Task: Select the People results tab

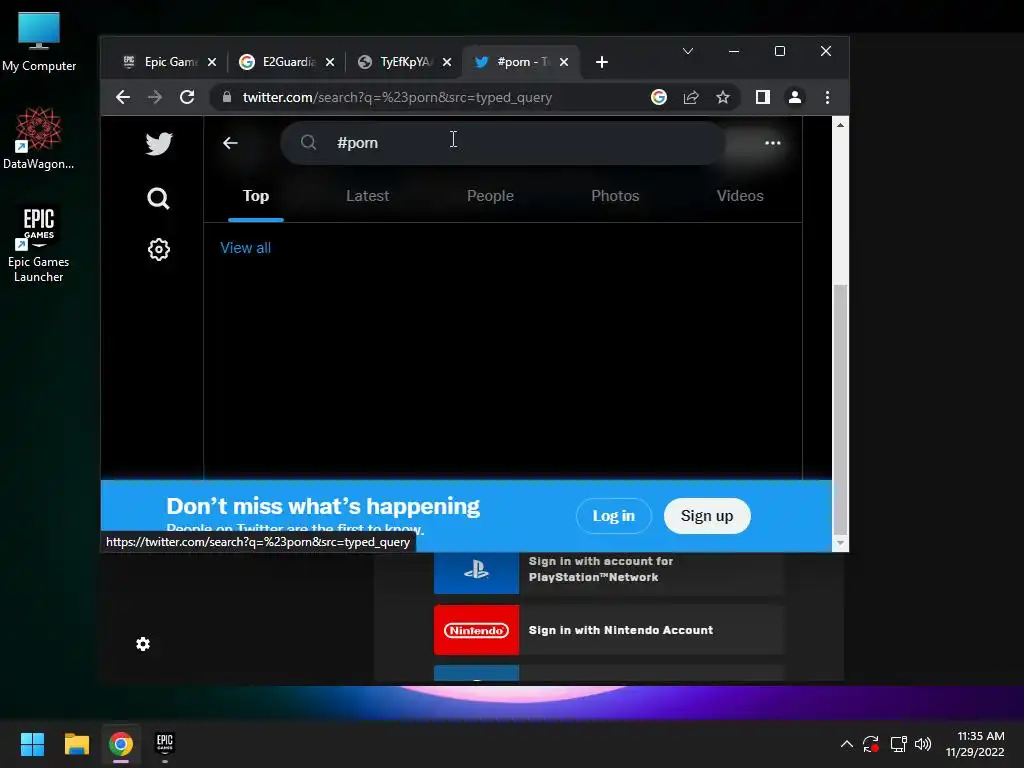Action: click(x=490, y=196)
